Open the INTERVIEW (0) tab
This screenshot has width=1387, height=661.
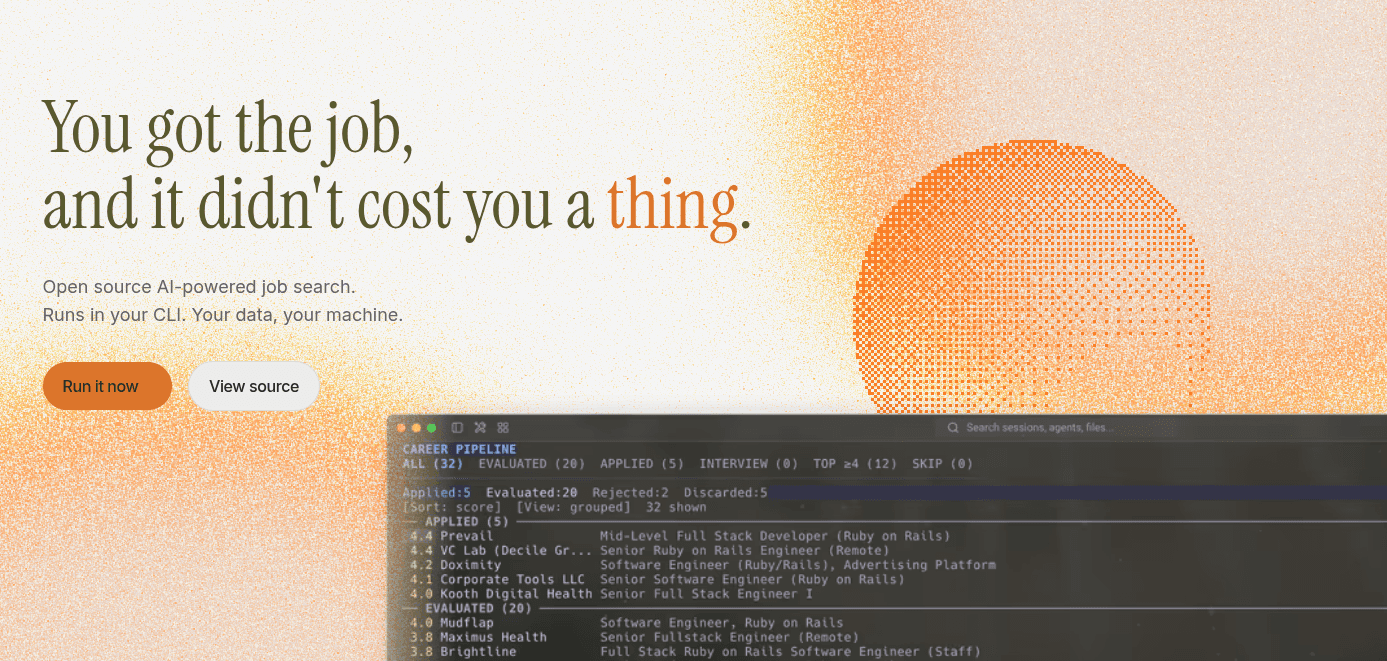pos(748,463)
